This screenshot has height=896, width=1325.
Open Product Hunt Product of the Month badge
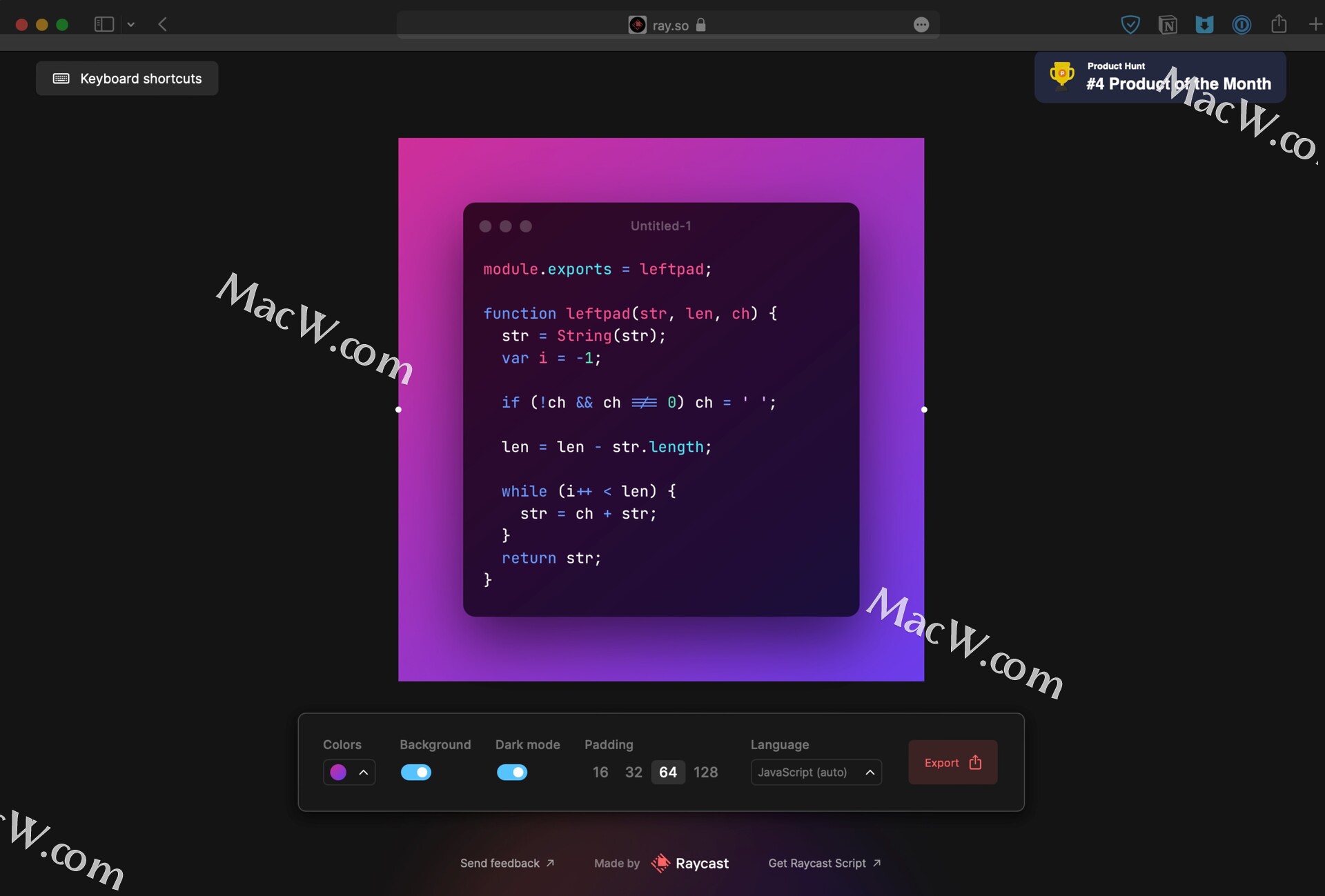[x=1160, y=77]
